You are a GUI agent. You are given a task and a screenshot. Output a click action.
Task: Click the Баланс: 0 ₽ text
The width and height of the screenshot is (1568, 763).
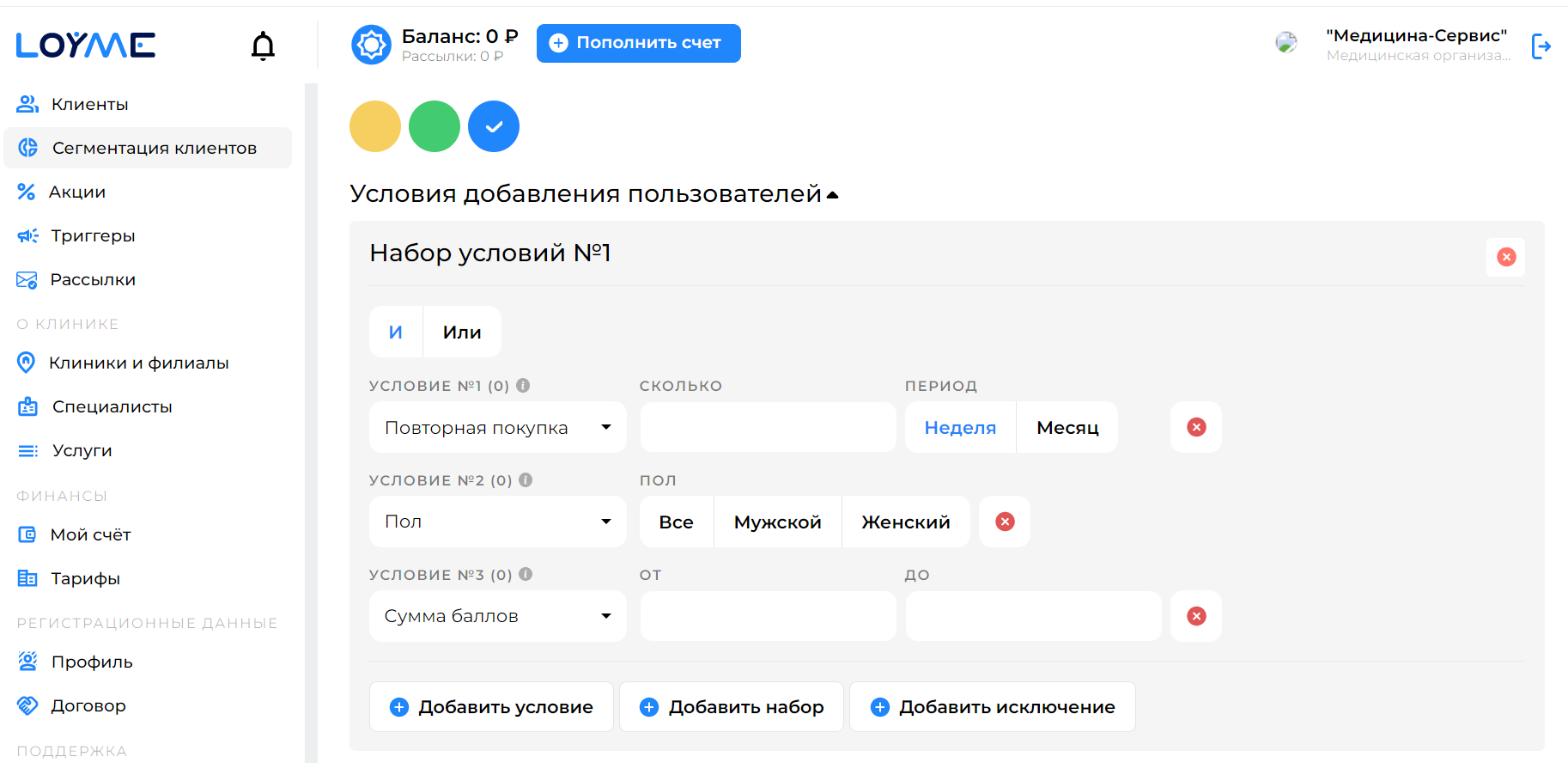click(x=460, y=36)
